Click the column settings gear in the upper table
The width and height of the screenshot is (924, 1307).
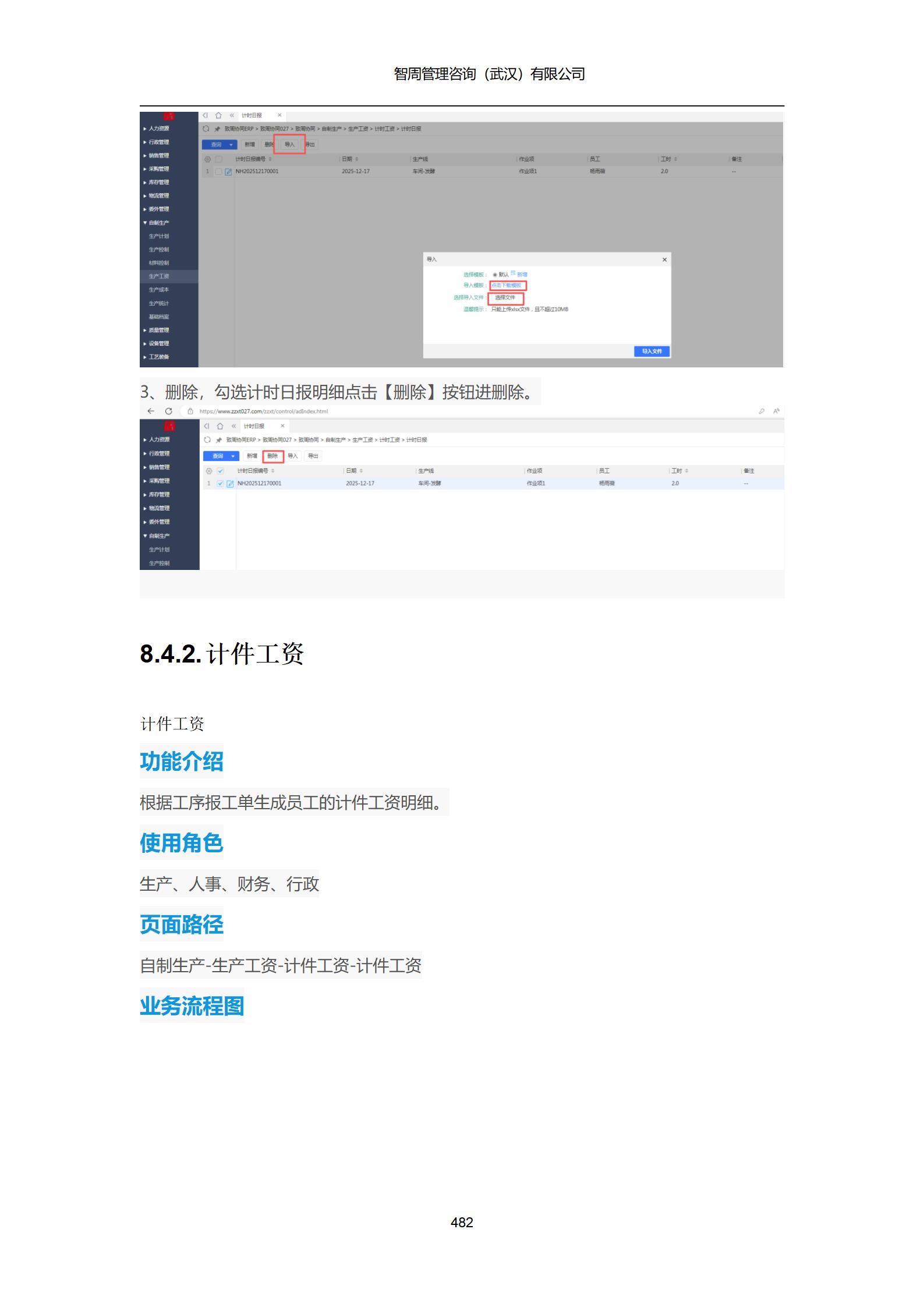click(208, 159)
